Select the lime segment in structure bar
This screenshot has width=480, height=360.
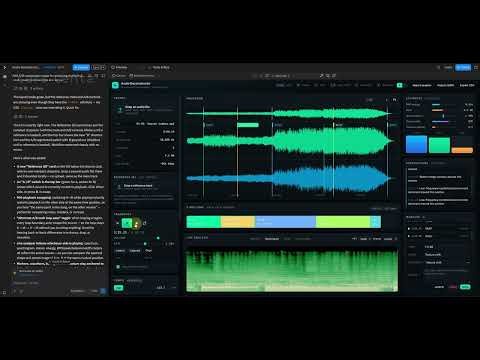click(343, 222)
